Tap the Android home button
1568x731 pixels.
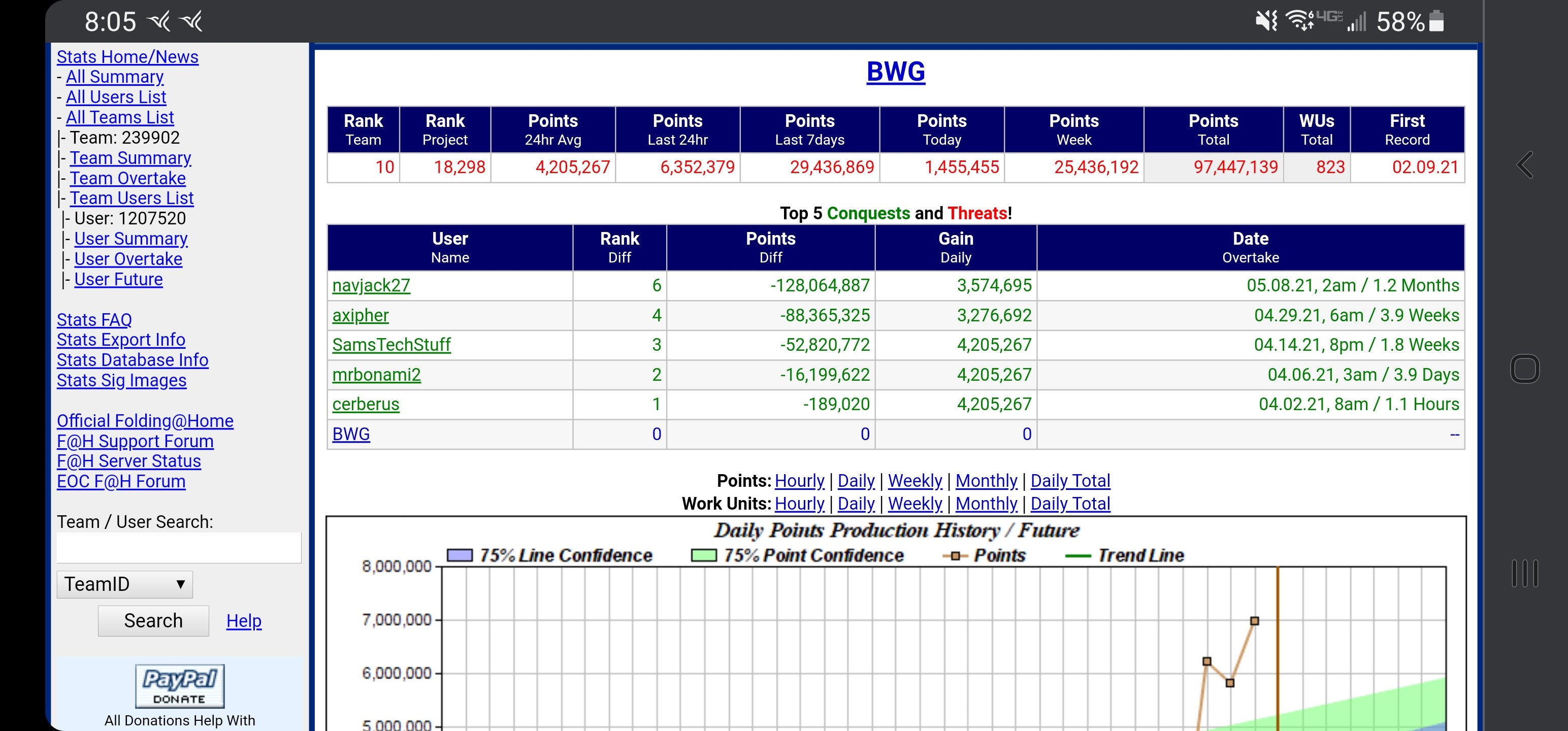tap(1525, 369)
